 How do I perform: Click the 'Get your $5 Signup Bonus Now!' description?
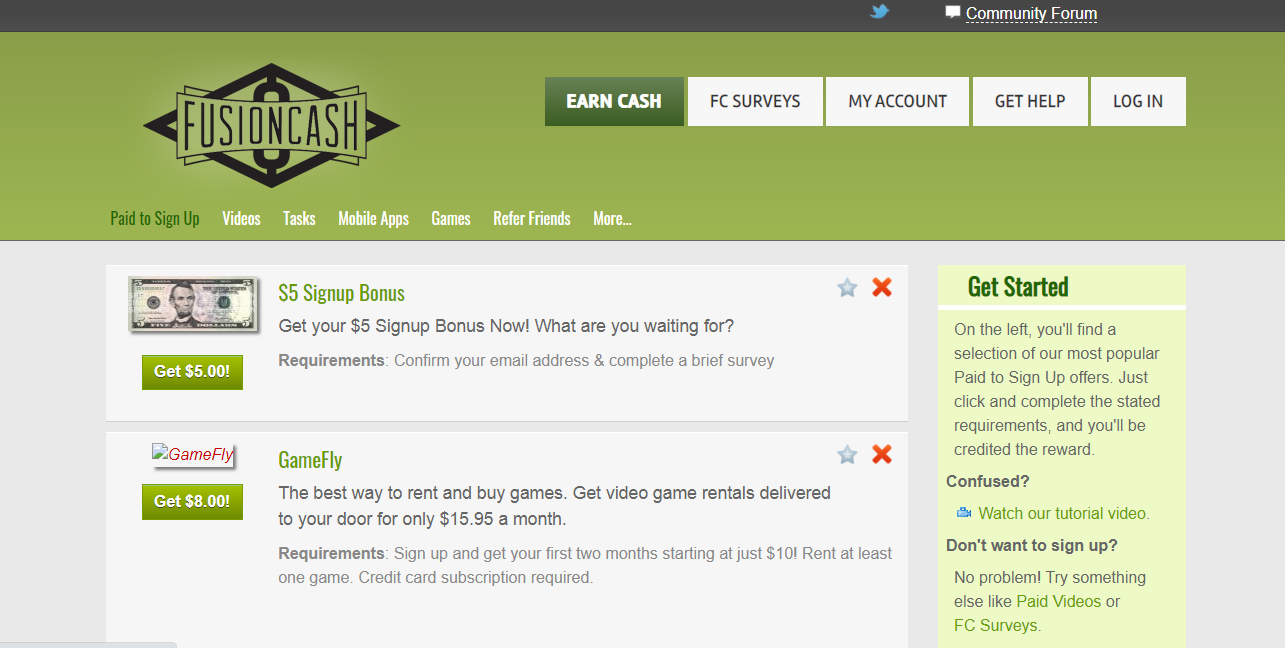click(x=506, y=326)
